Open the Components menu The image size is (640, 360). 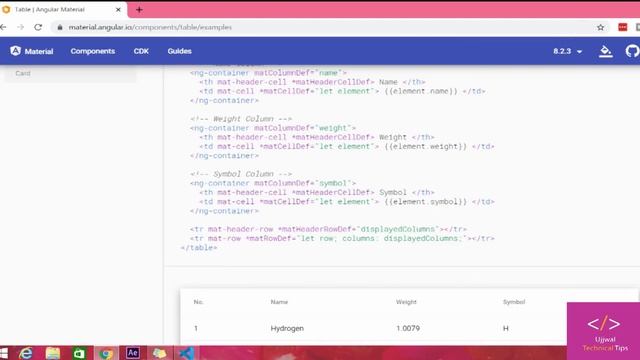coord(93,51)
